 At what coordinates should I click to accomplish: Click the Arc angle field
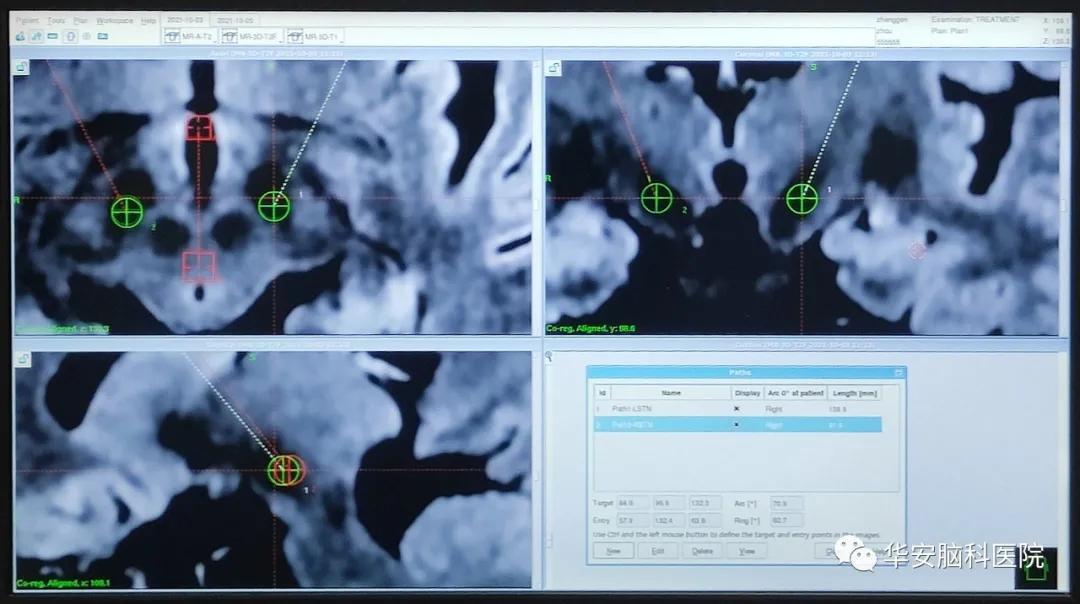786,503
